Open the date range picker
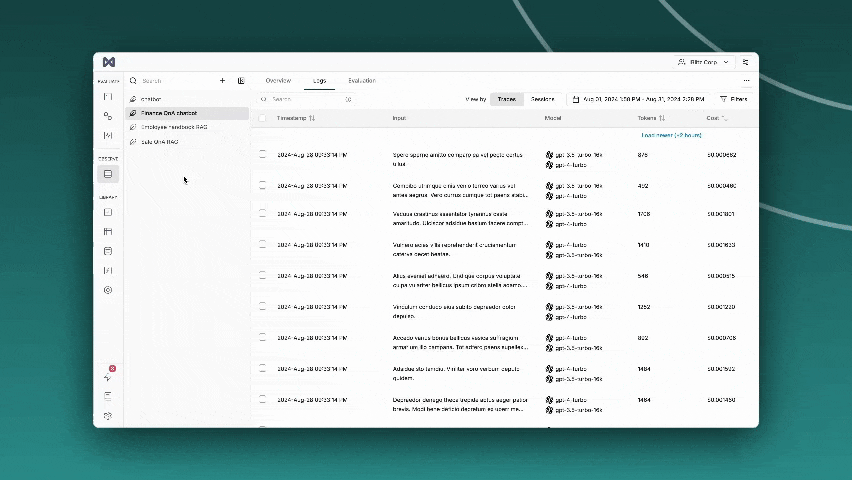Screen dimensions: 852x480 coord(639,99)
